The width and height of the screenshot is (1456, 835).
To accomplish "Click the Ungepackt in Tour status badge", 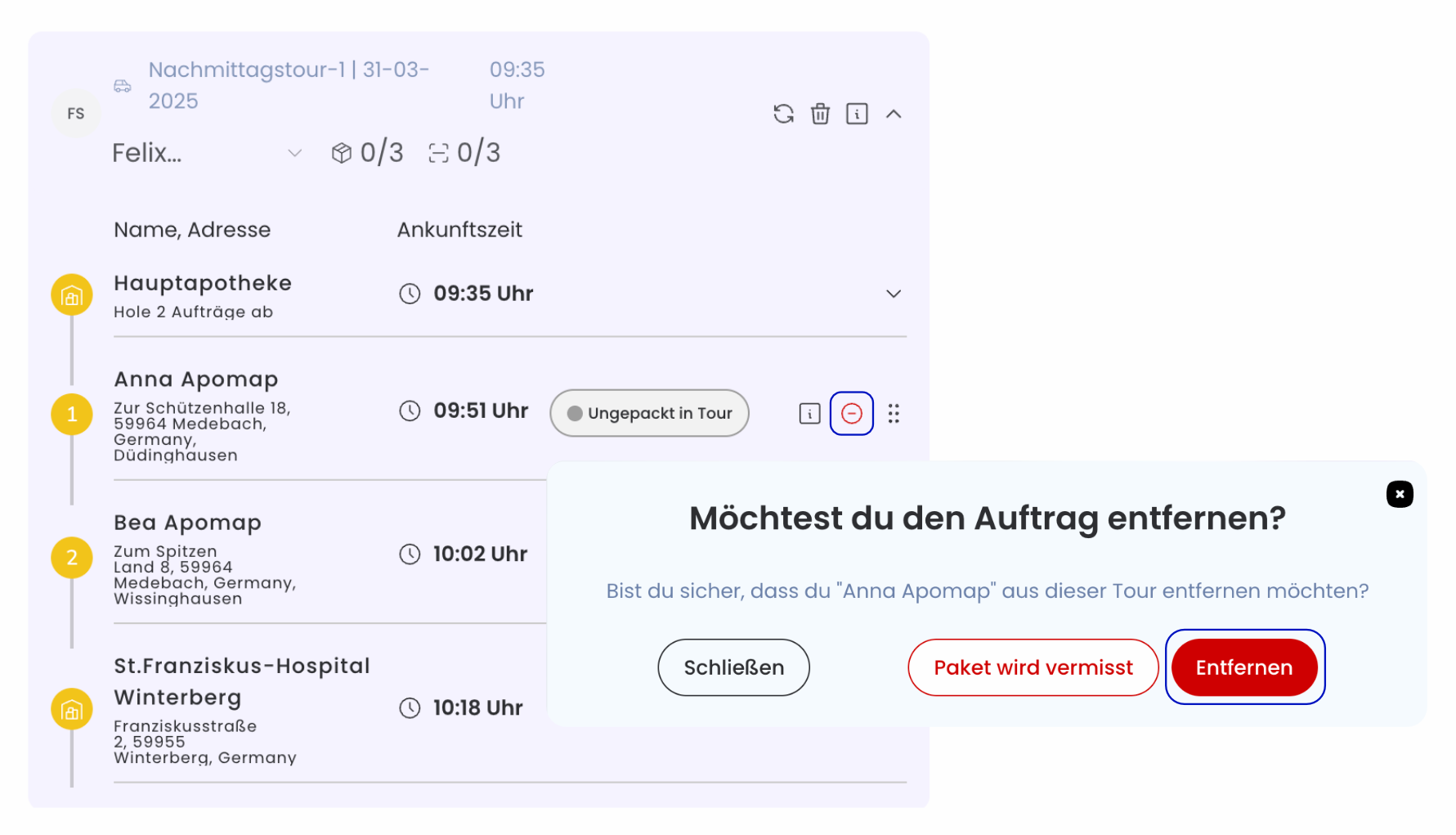I will coord(650,413).
